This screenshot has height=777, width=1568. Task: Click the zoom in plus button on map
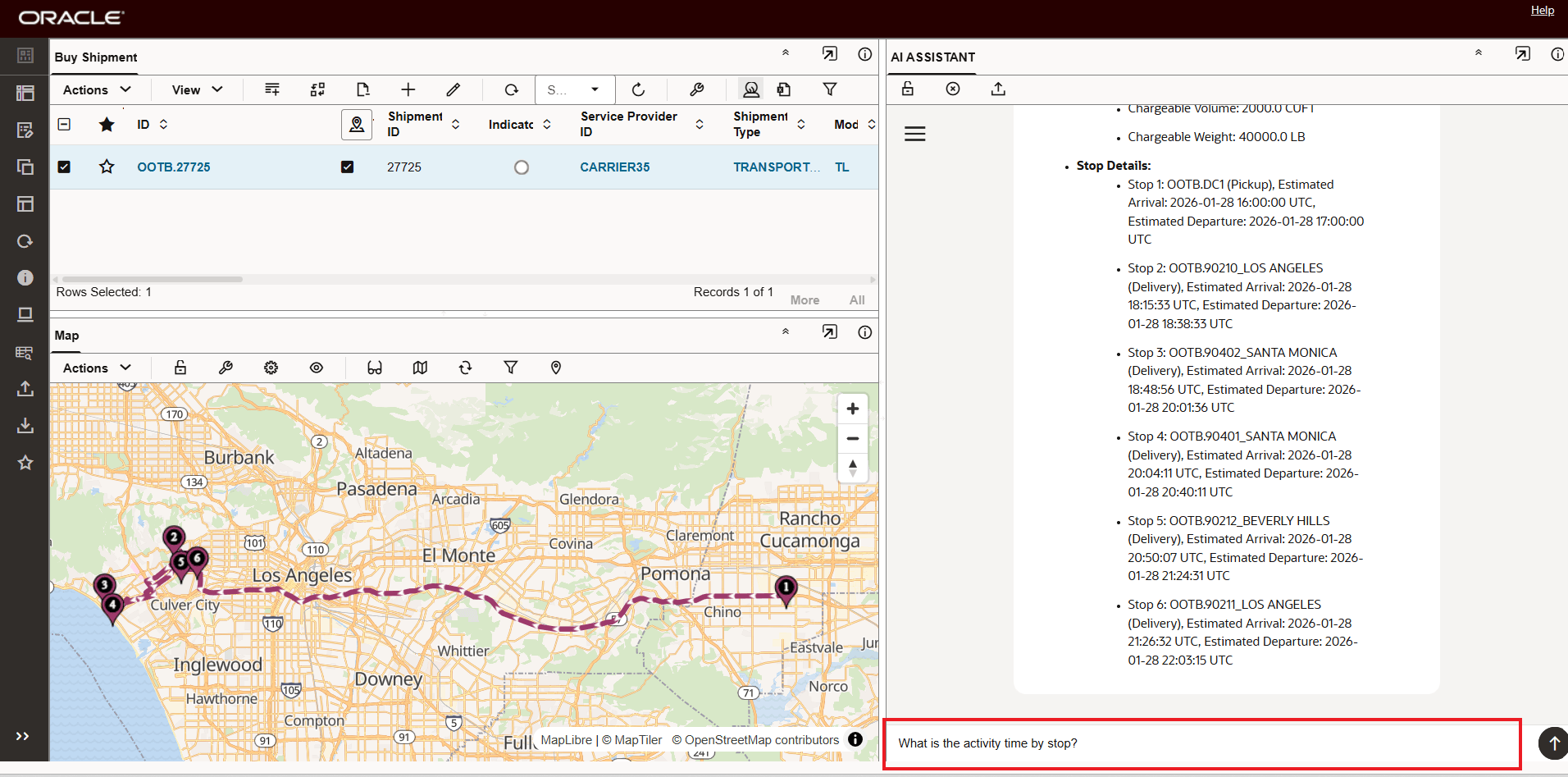pyautogui.click(x=852, y=409)
